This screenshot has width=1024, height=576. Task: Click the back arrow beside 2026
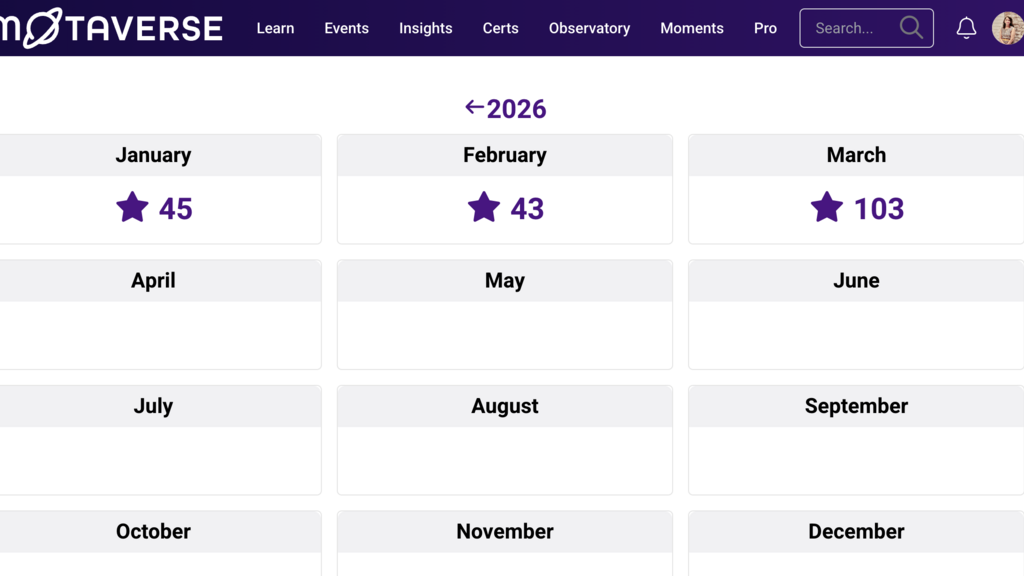pos(474,108)
